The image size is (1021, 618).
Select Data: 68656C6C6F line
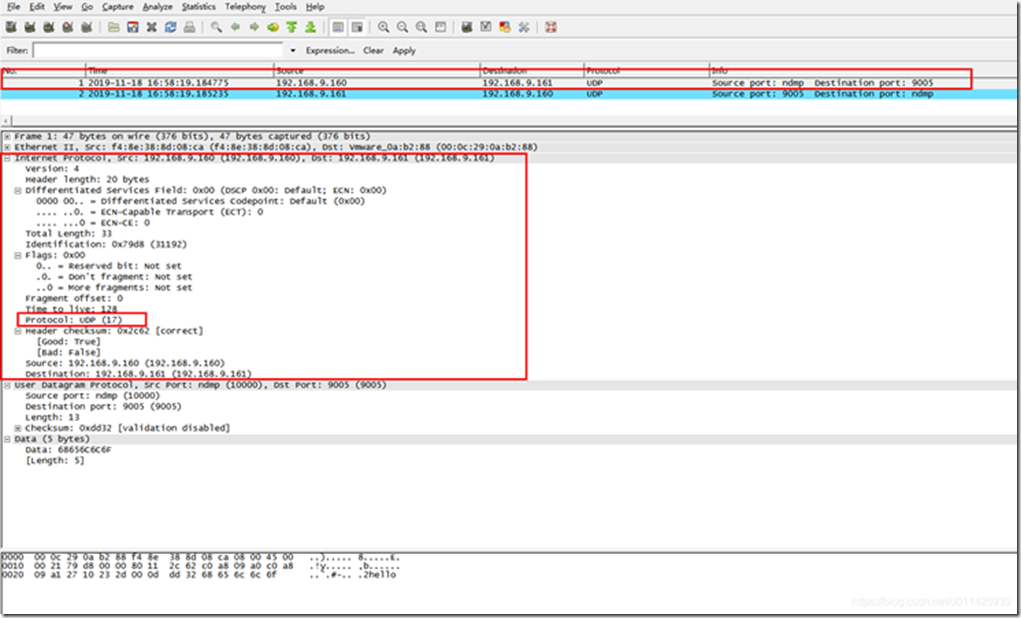pyautogui.click(x=68, y=450)
